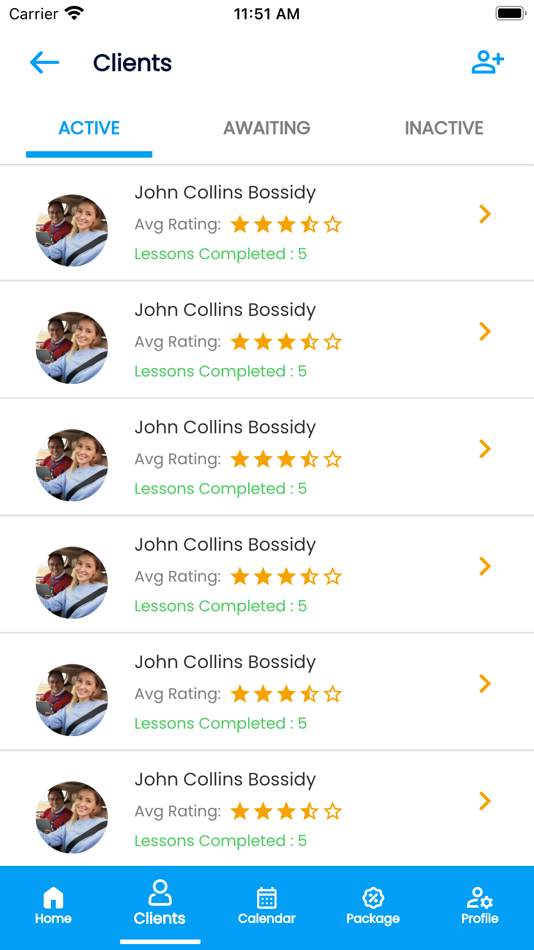The width and height of the screenshot is (534, 950).
Task: Tap second client's profile photo
Action: pyautogui.click(x=72, y=348)
